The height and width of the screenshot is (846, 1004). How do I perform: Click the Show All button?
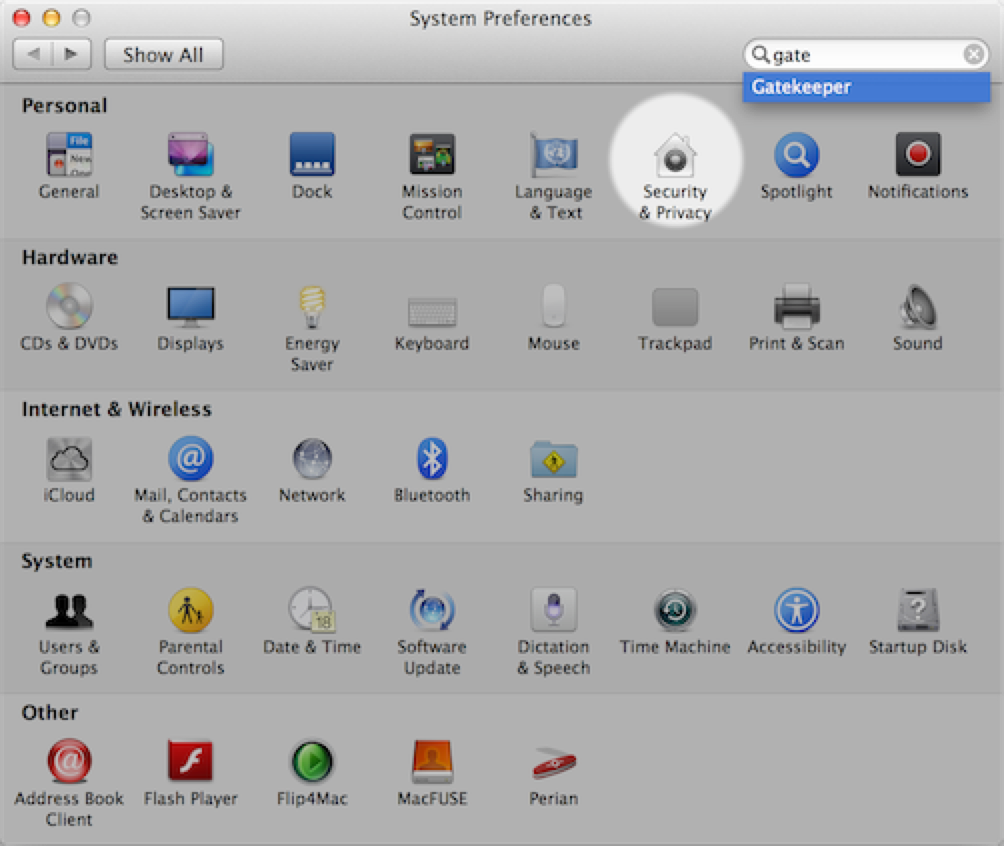(163, 55)
